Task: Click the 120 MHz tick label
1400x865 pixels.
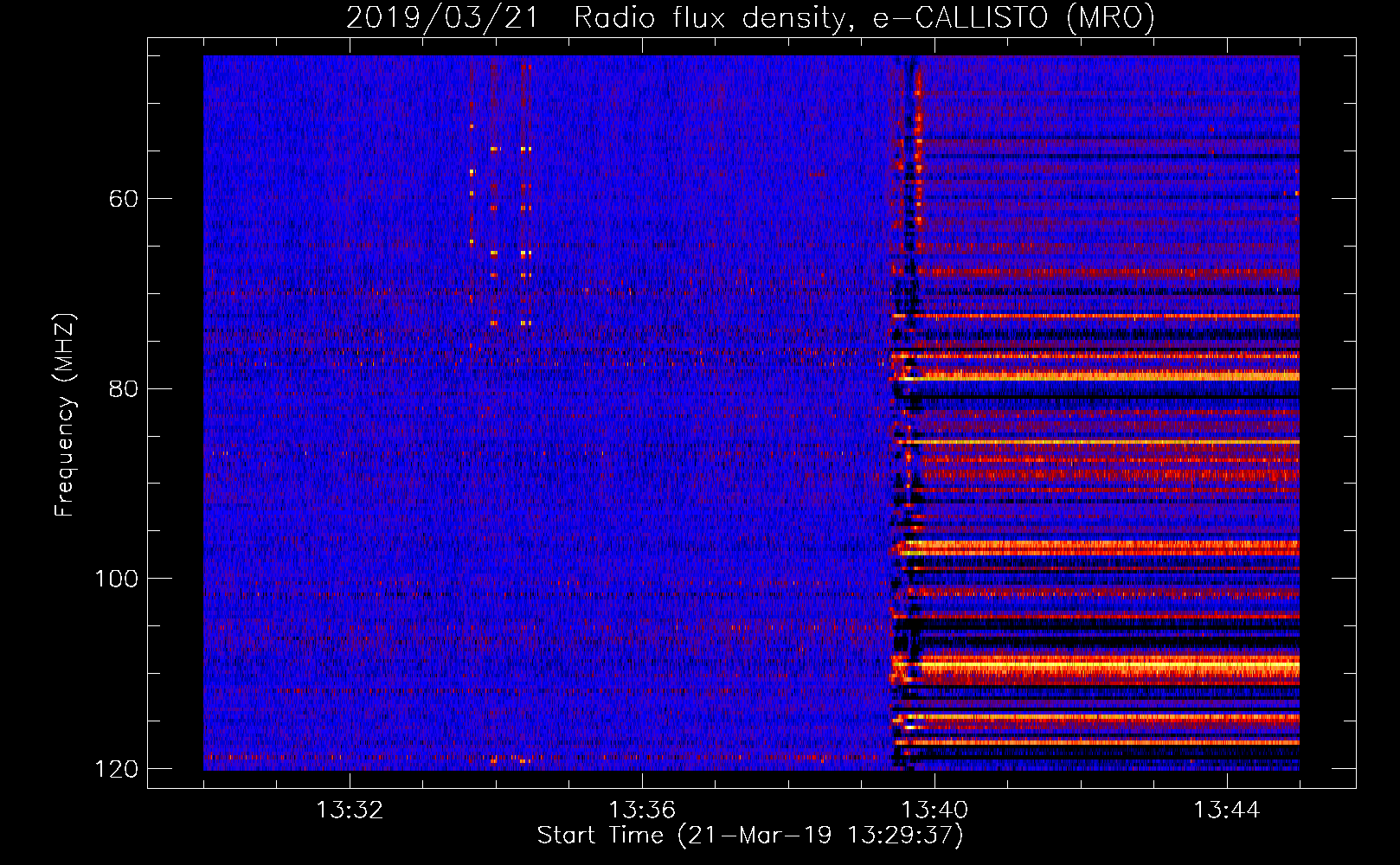Action: pyautogui.click(x=116, y=768)
